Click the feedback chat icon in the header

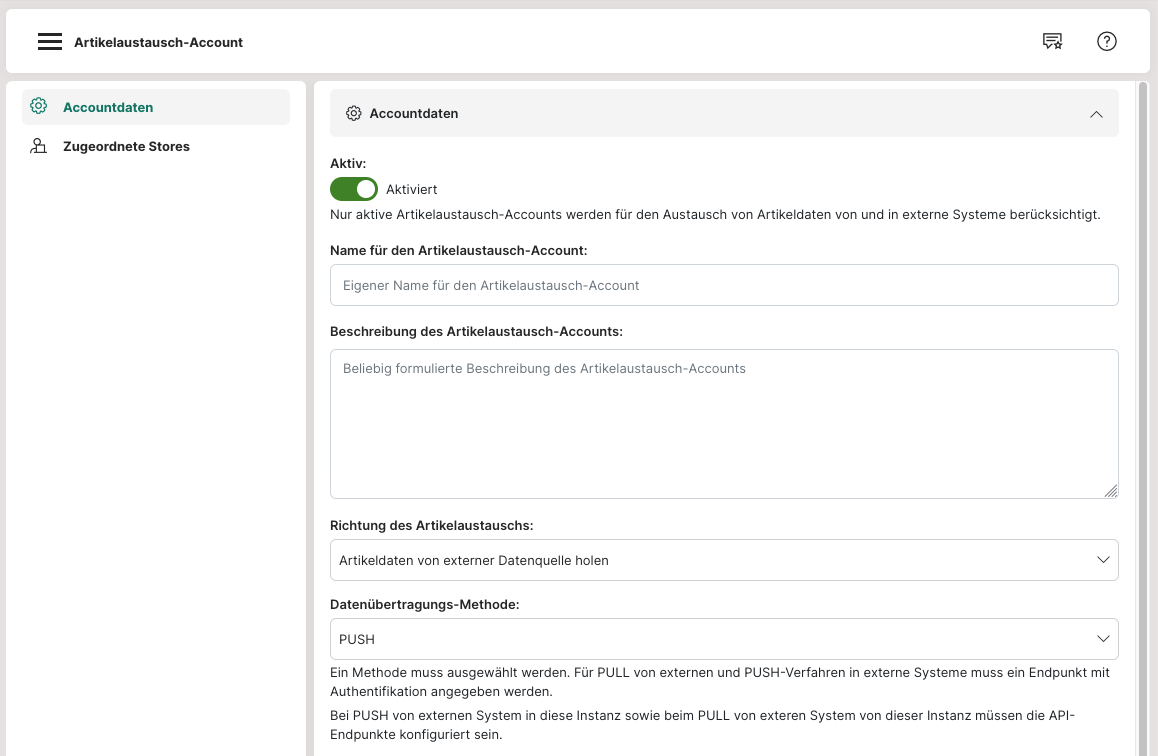[1052, 42]
